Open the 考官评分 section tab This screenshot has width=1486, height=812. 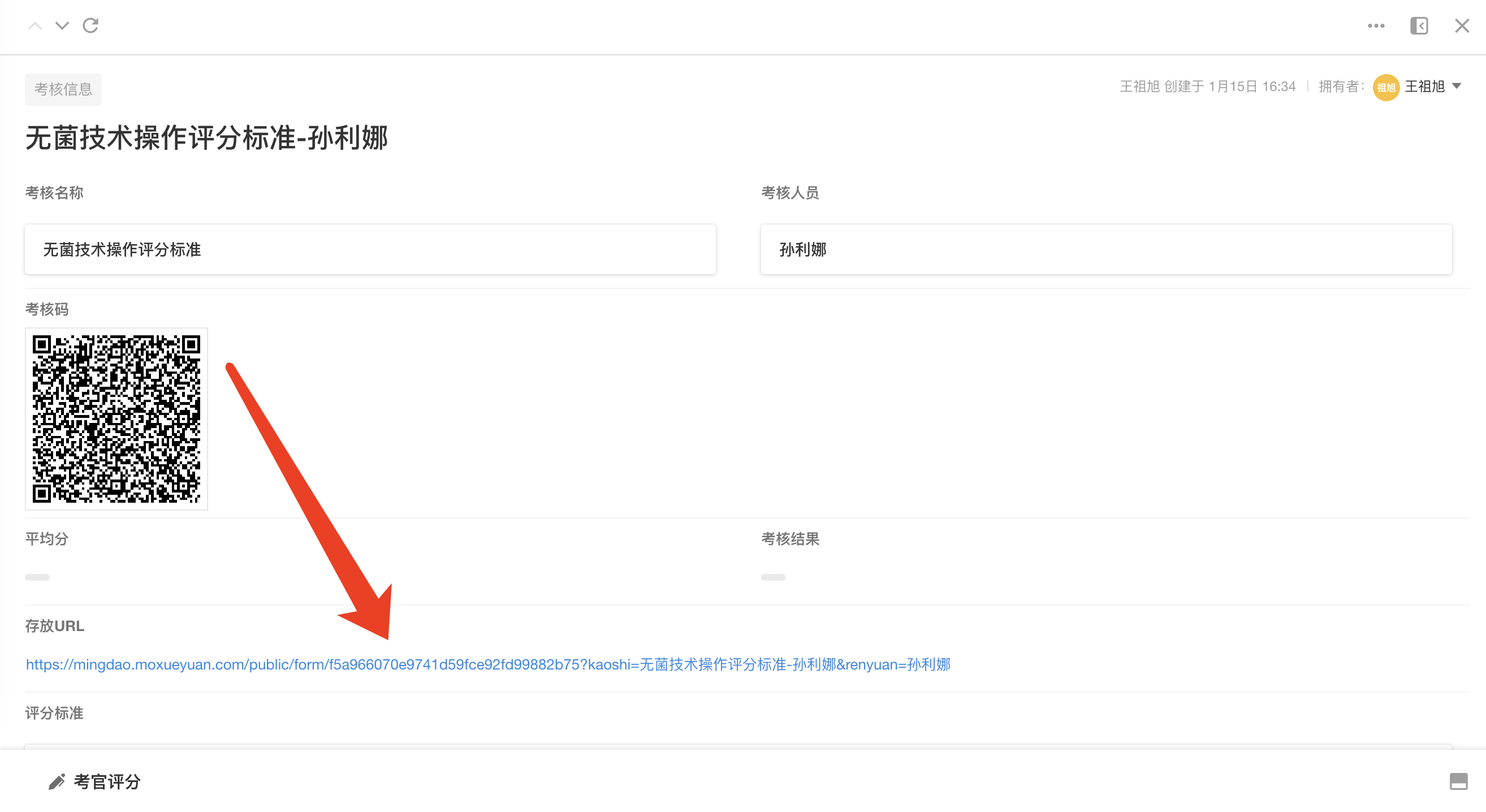point(107,782)
